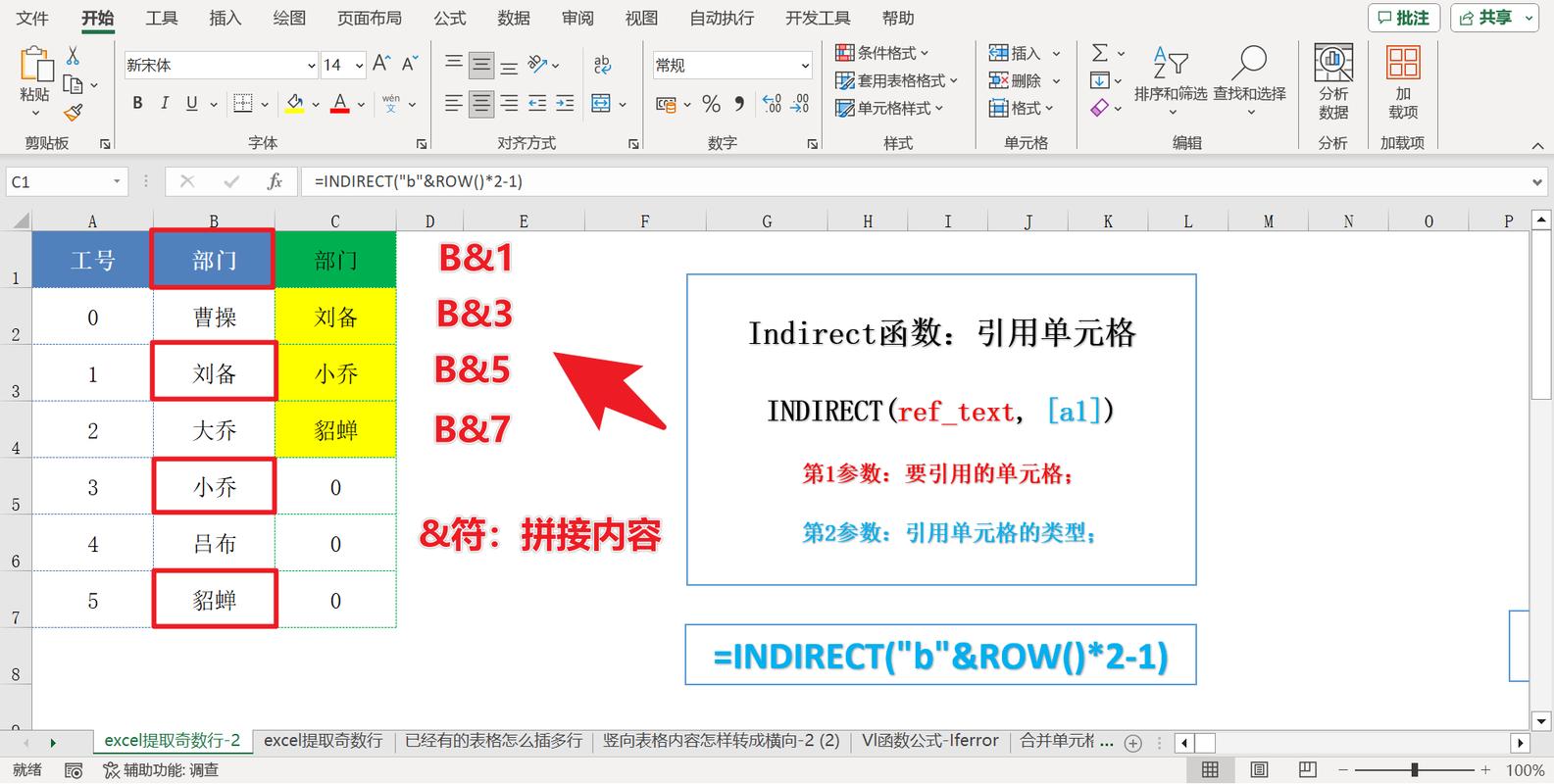Toggle Bold formatting

[137, 104]
